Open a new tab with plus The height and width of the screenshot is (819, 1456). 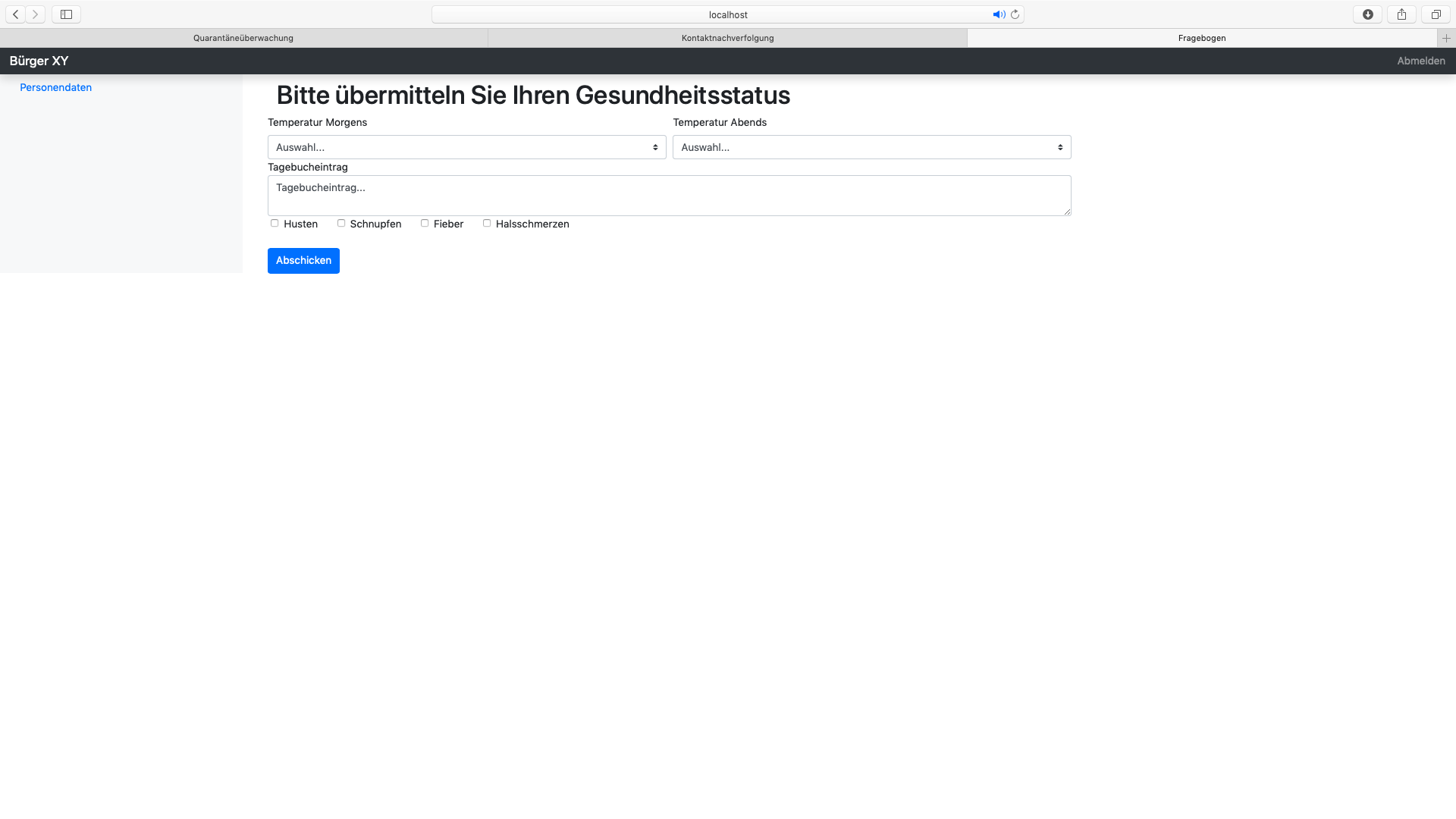1446,38
